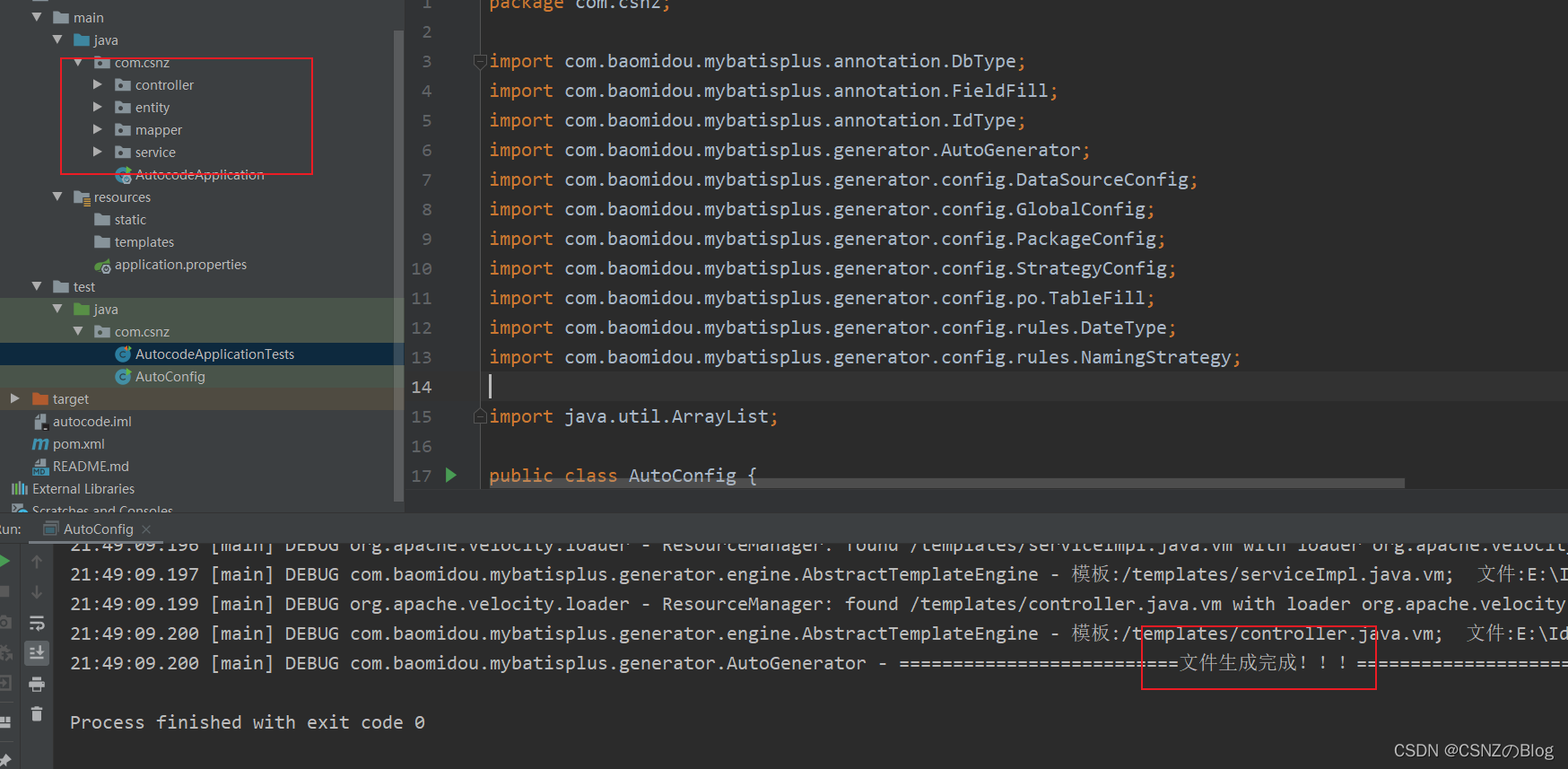Viewport: 1568px width, 769px height.
Task: Expand the entity package
Action: pyautogui.click(x=98, y=107)
